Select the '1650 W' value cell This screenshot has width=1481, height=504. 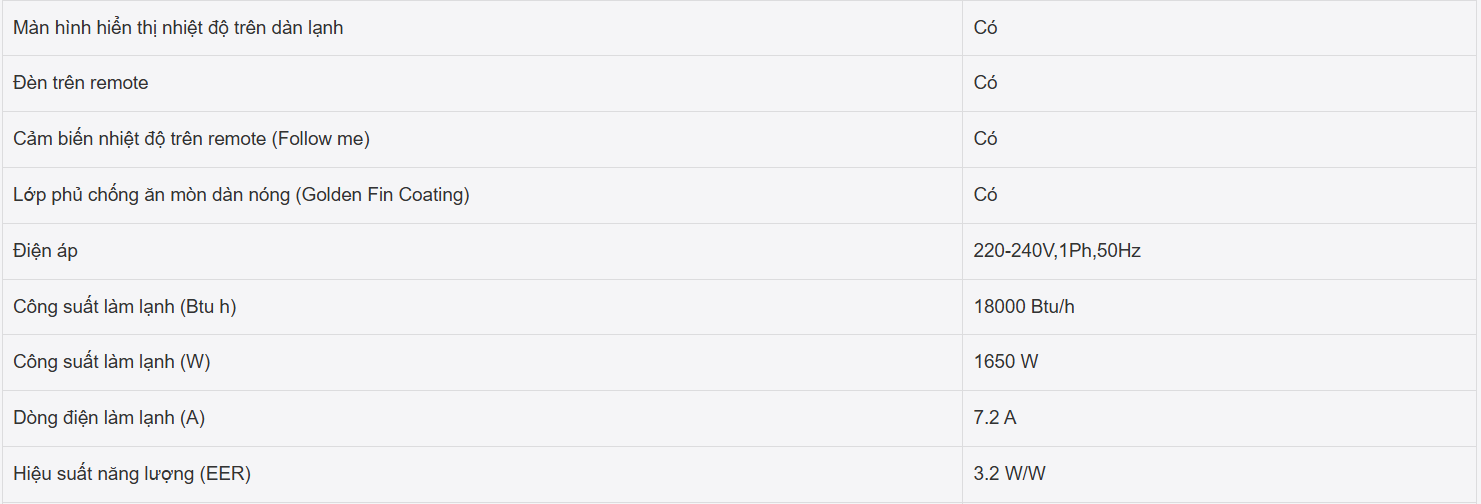click(1006, 362)
